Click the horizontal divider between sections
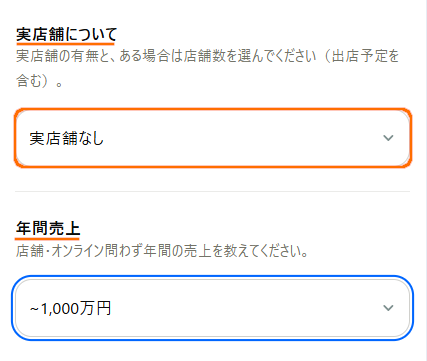This screenshot has width=427, height=361. pyautogui.click(x=213, y=192)
